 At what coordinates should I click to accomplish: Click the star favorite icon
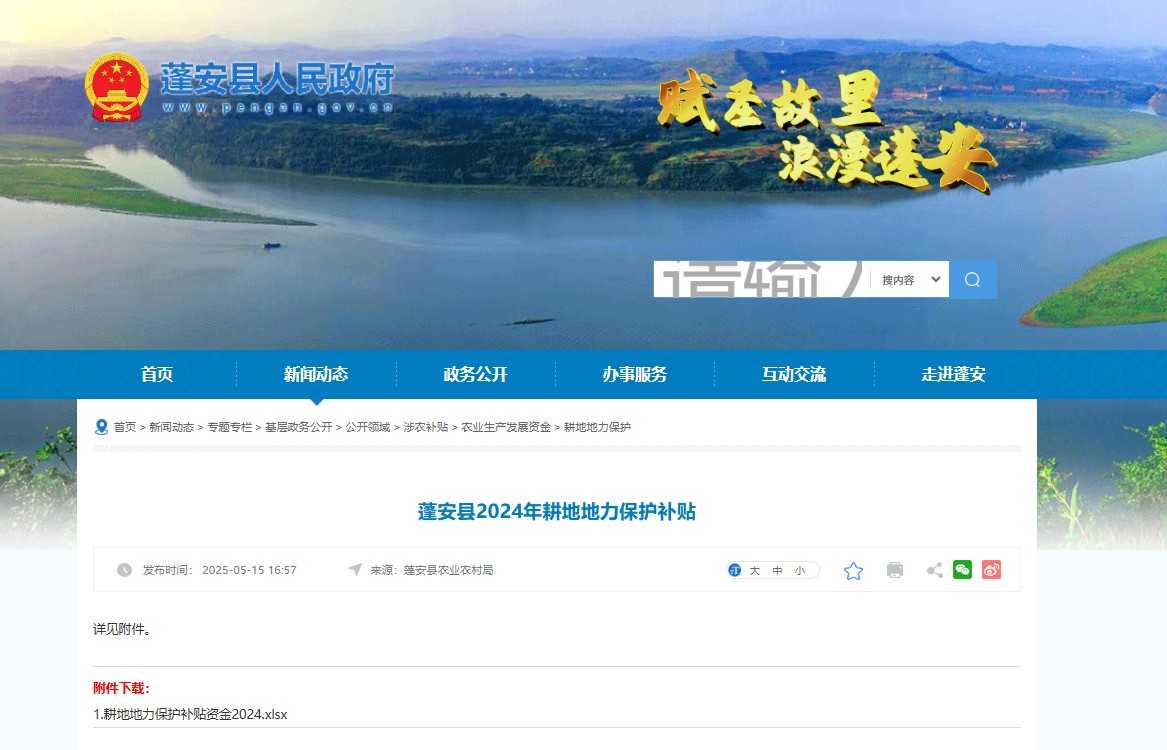[853, 571]
